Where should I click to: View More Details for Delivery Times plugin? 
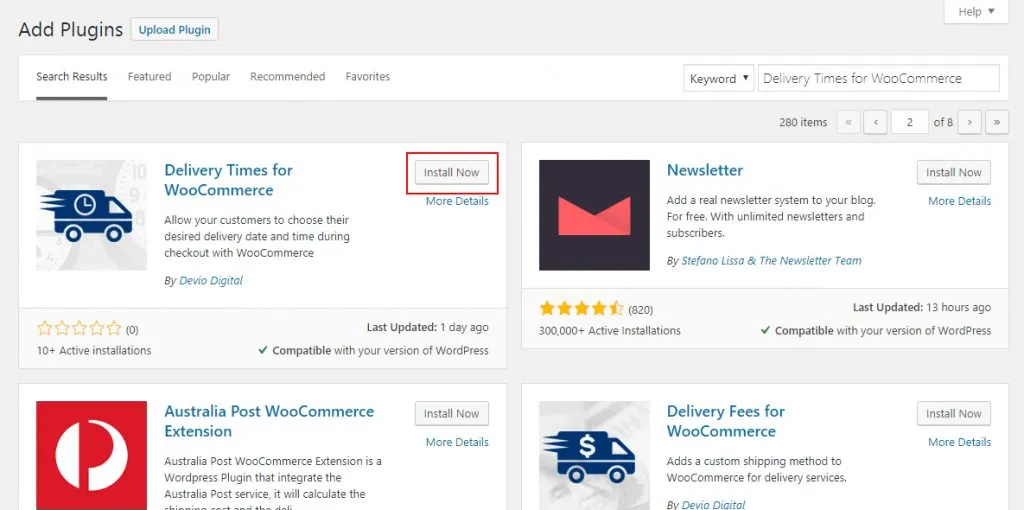(x=457, y=201)
